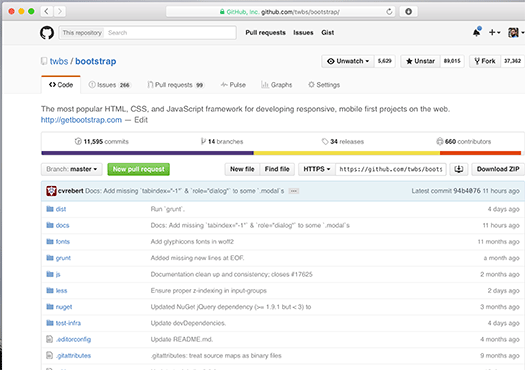Open the js folder

pos(58,274)
